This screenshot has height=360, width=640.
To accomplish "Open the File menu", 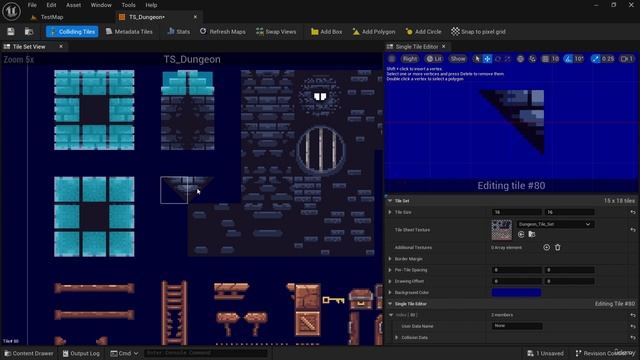I will pyautogui.click(x=32, y=5).
